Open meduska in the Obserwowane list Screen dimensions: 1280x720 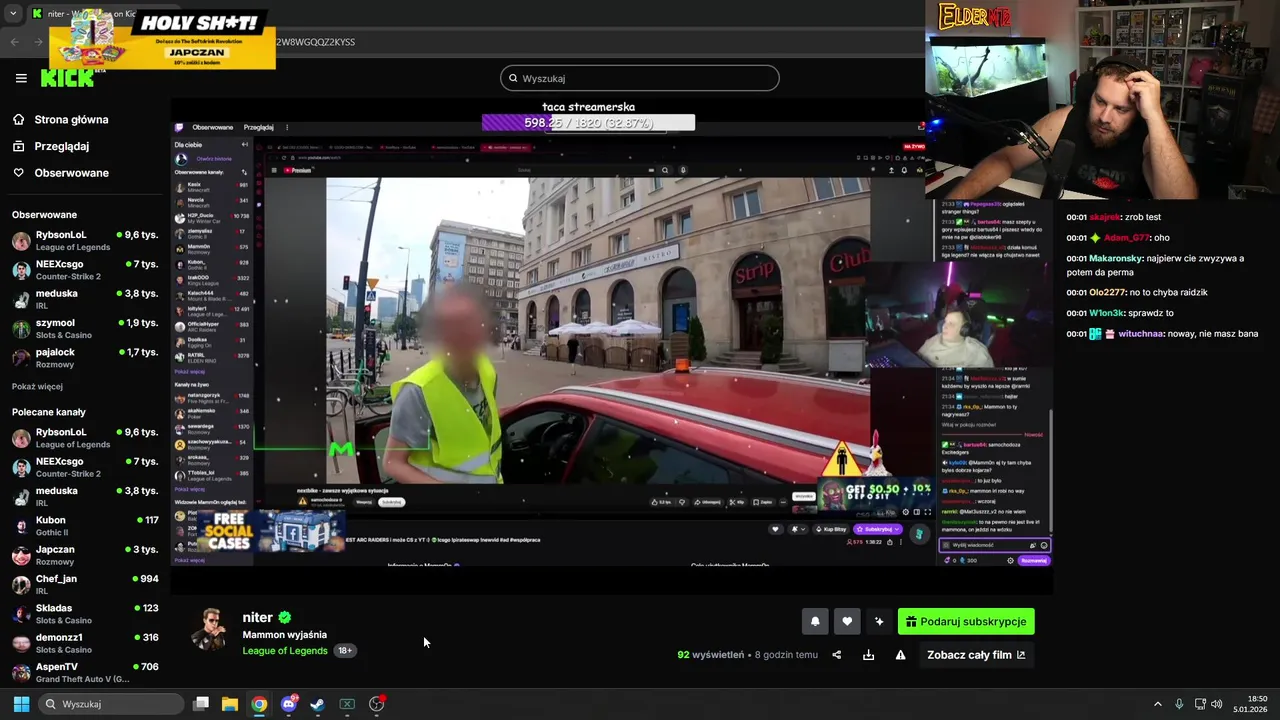coord(85,299)
